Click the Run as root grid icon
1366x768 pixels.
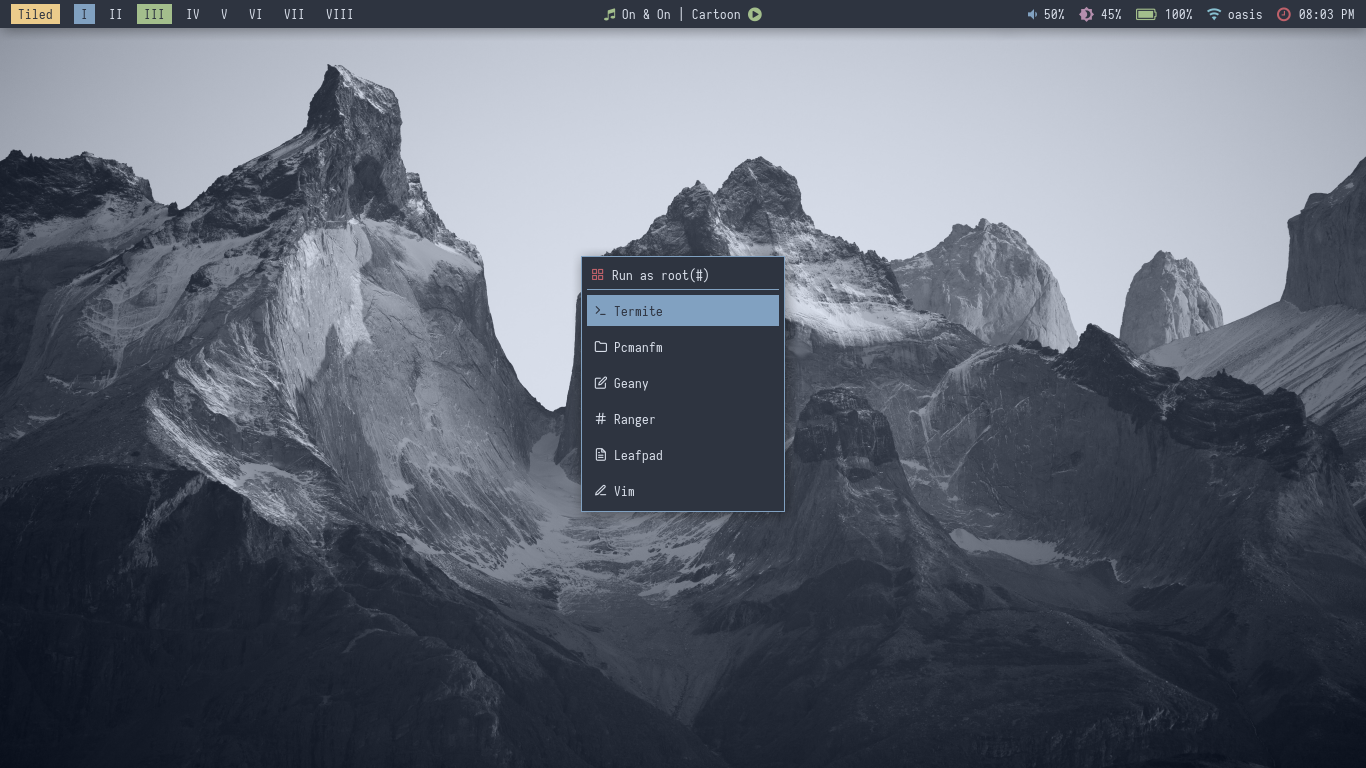click(x=597, y=275)
